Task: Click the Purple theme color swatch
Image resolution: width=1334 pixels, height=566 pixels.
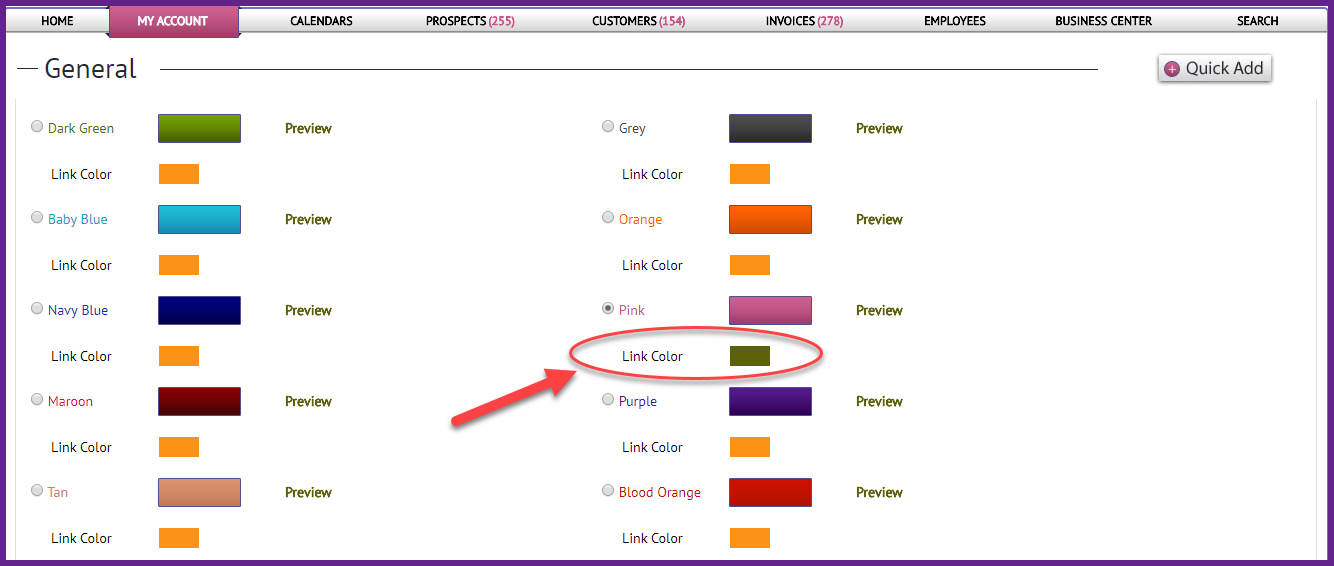Action: click(x=770, y=402)
